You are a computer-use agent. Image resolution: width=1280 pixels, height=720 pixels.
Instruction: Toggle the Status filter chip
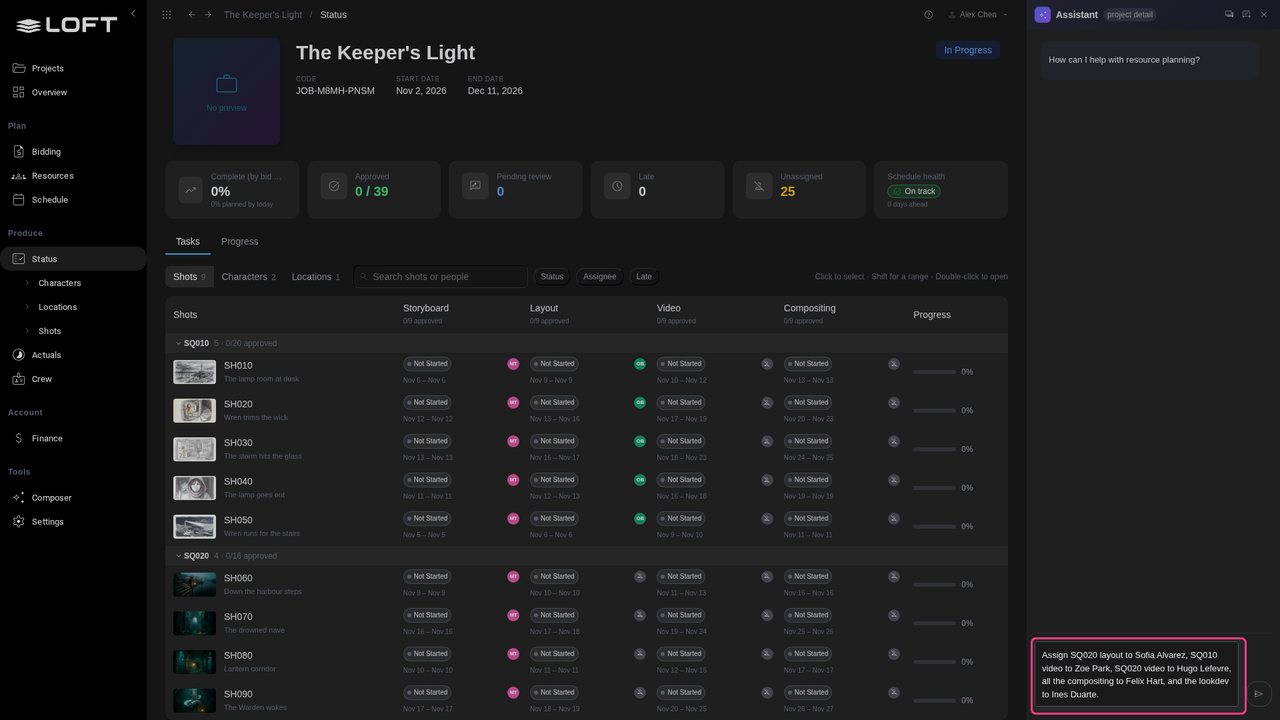coord(552,277)
